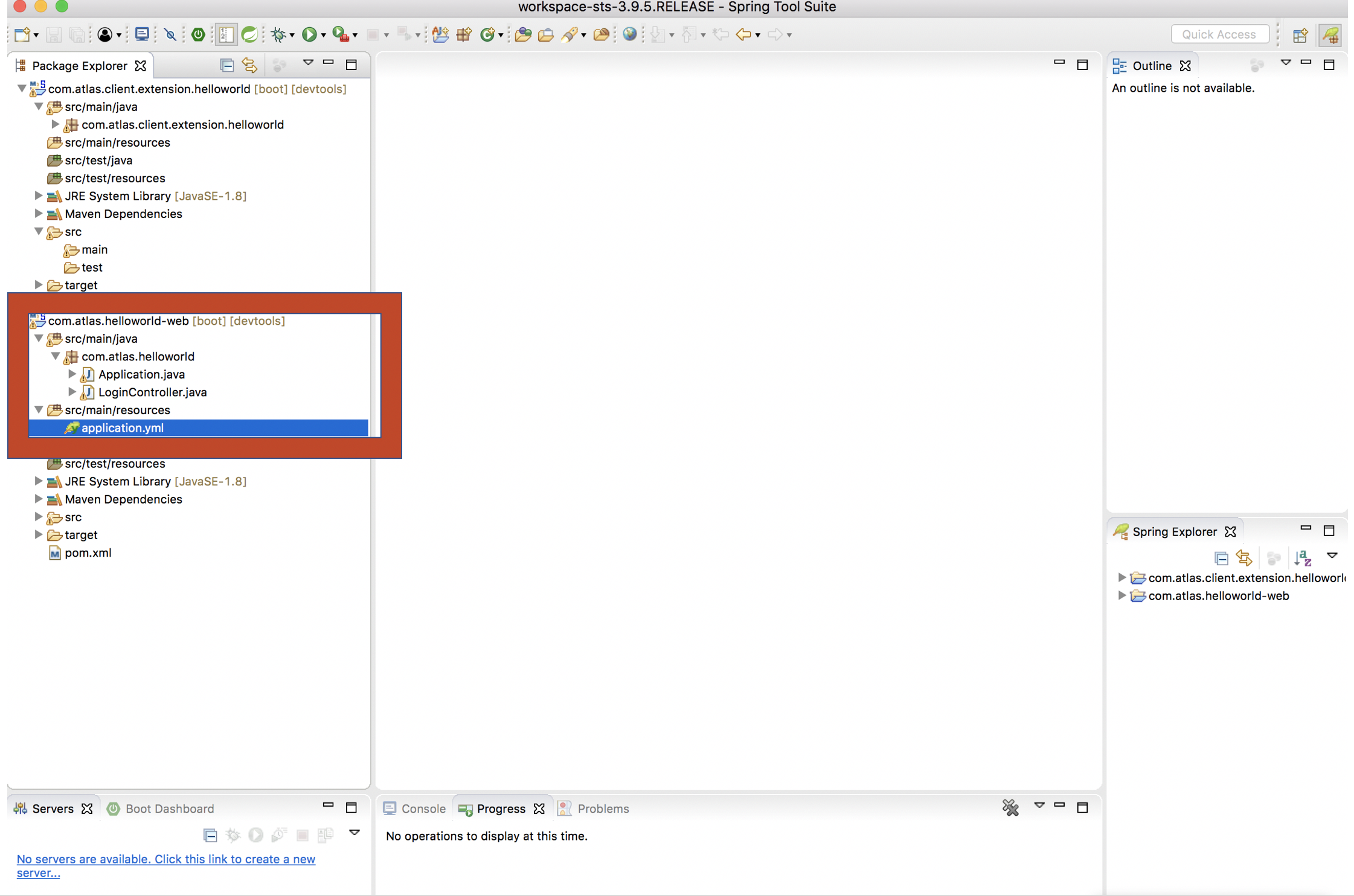Select the lower Maven Dependencies node
1354x896 pixels.
point(123,499)
